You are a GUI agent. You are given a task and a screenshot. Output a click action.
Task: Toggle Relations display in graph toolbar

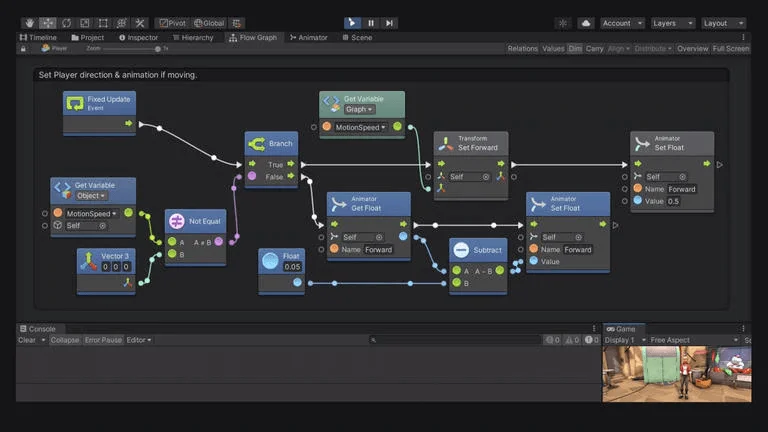click(x=523, y=48)
